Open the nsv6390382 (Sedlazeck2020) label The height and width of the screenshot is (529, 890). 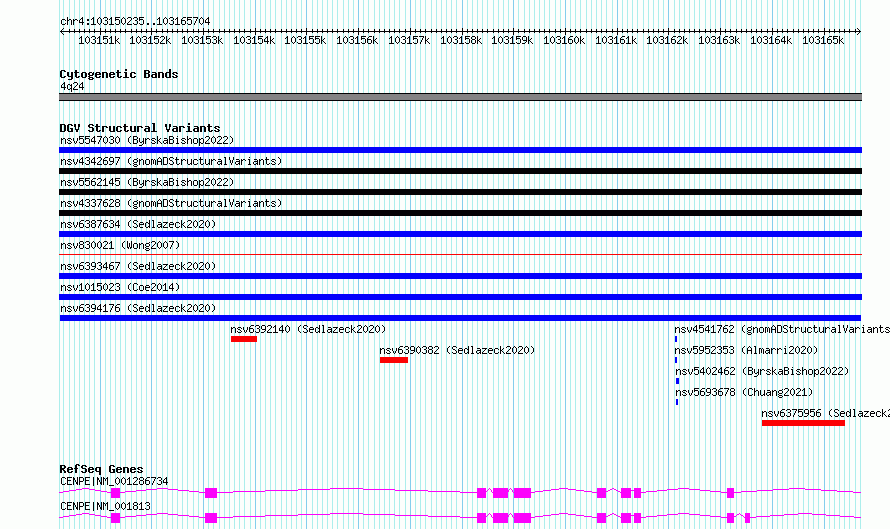click(457, 350)
